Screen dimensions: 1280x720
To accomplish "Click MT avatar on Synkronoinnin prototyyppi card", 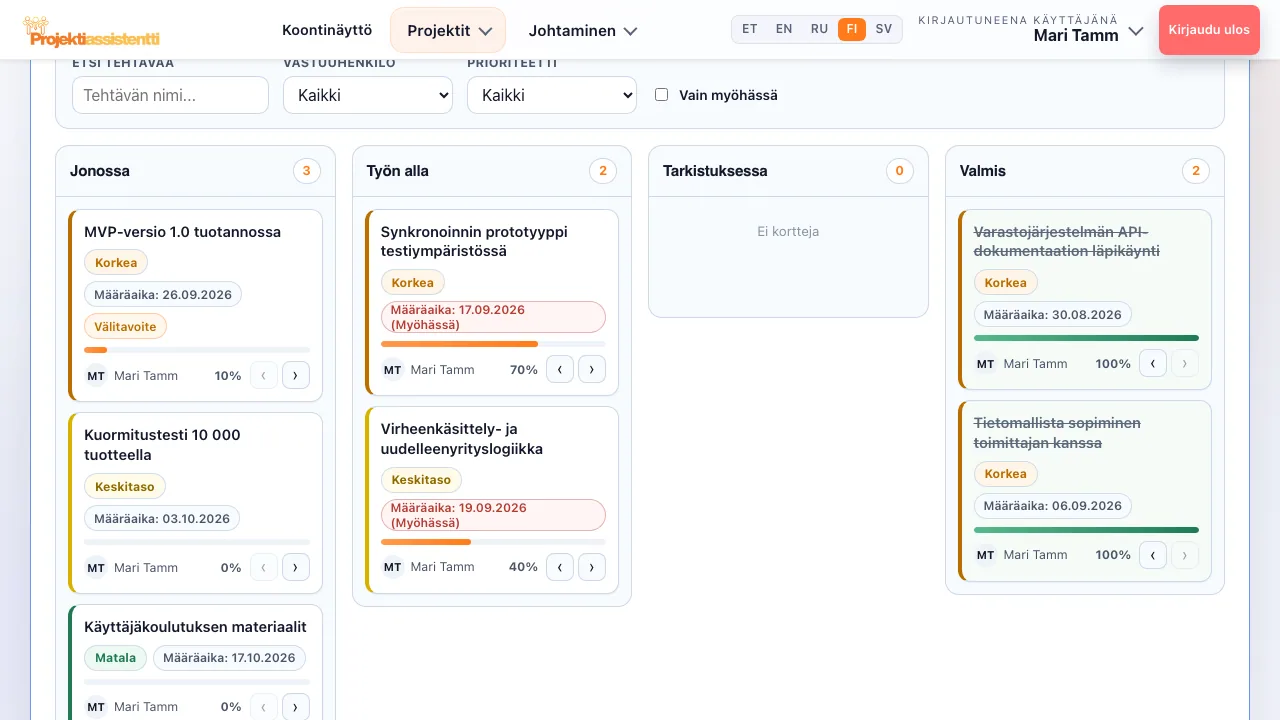I will coord(393,370).
